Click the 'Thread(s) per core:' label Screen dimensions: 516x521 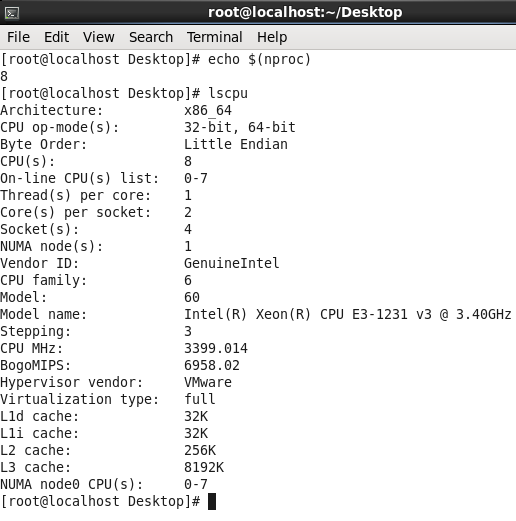(x=75, y=195)
